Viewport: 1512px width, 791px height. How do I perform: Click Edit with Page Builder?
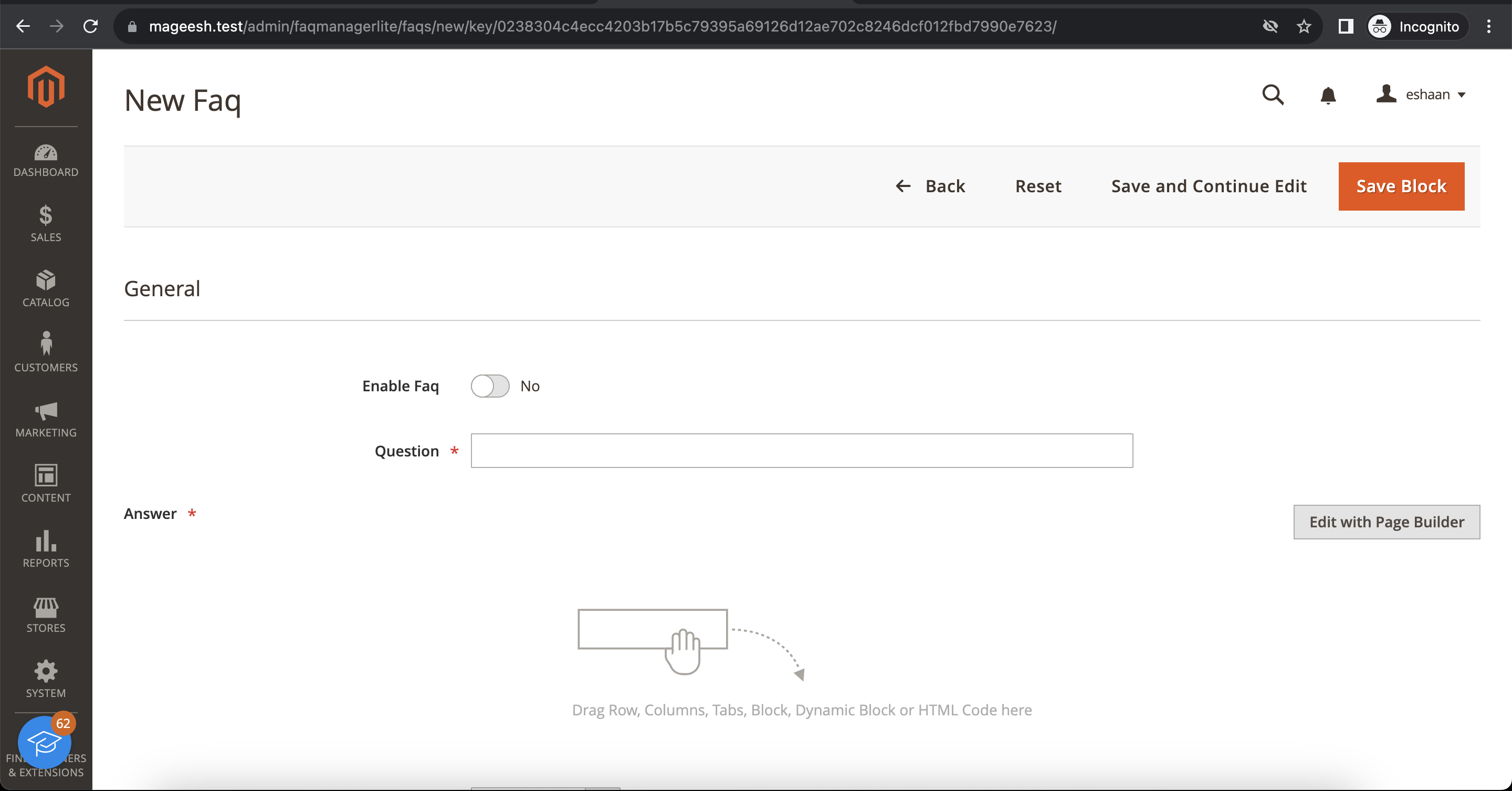1386,522
